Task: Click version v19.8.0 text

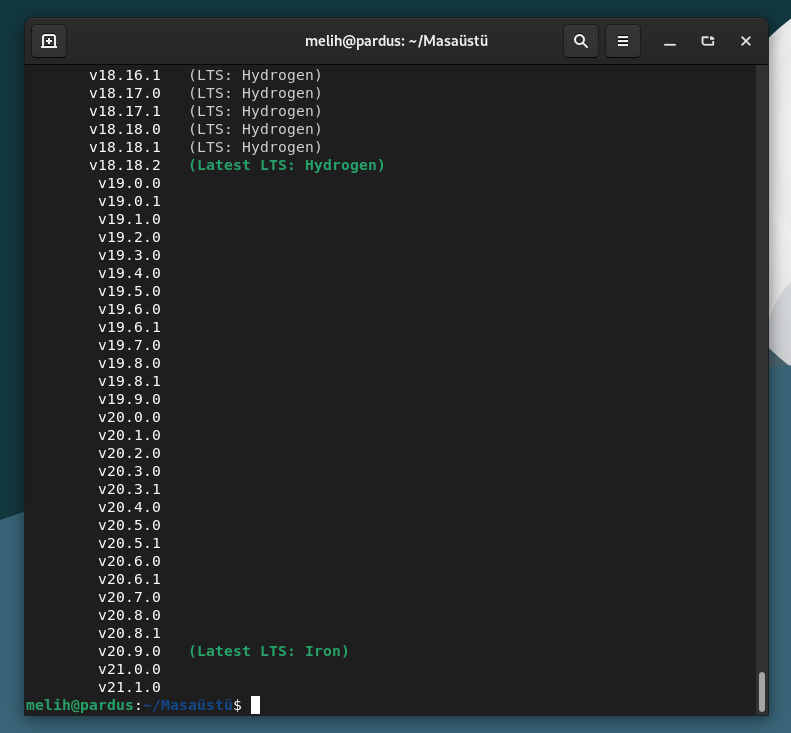Action: click(130, 363)
